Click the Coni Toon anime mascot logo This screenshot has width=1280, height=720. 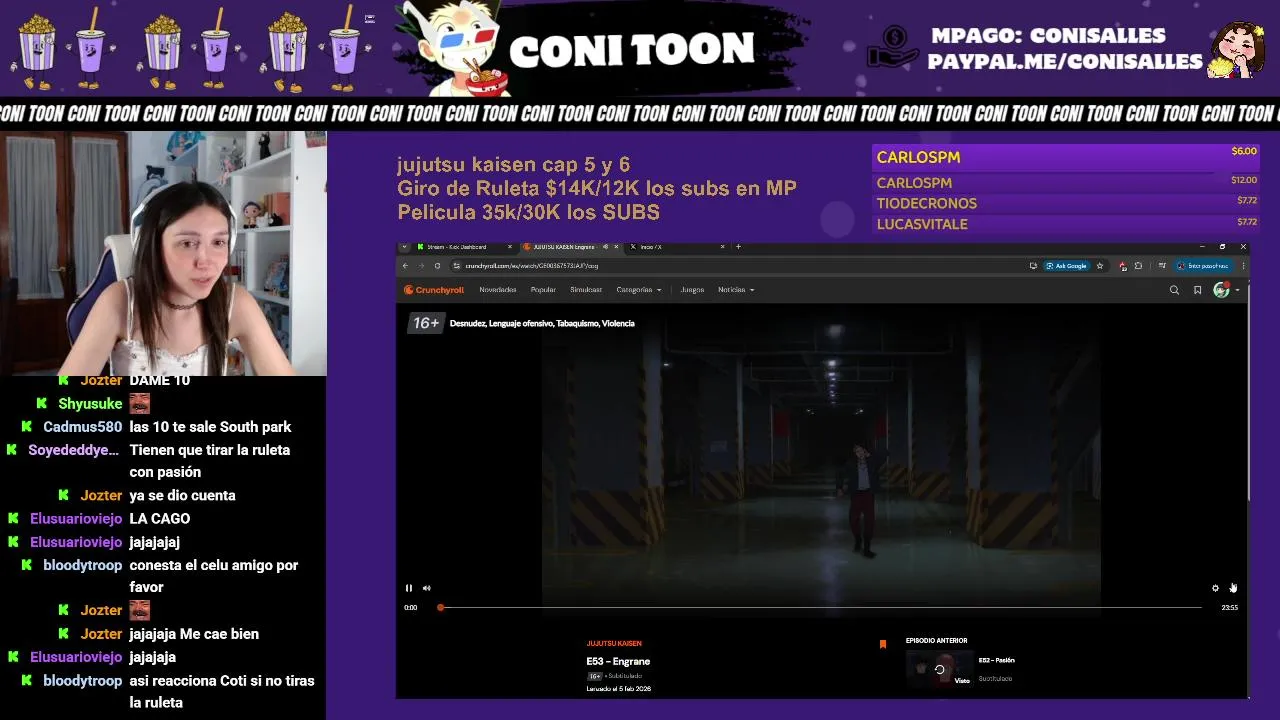point(457,49)
